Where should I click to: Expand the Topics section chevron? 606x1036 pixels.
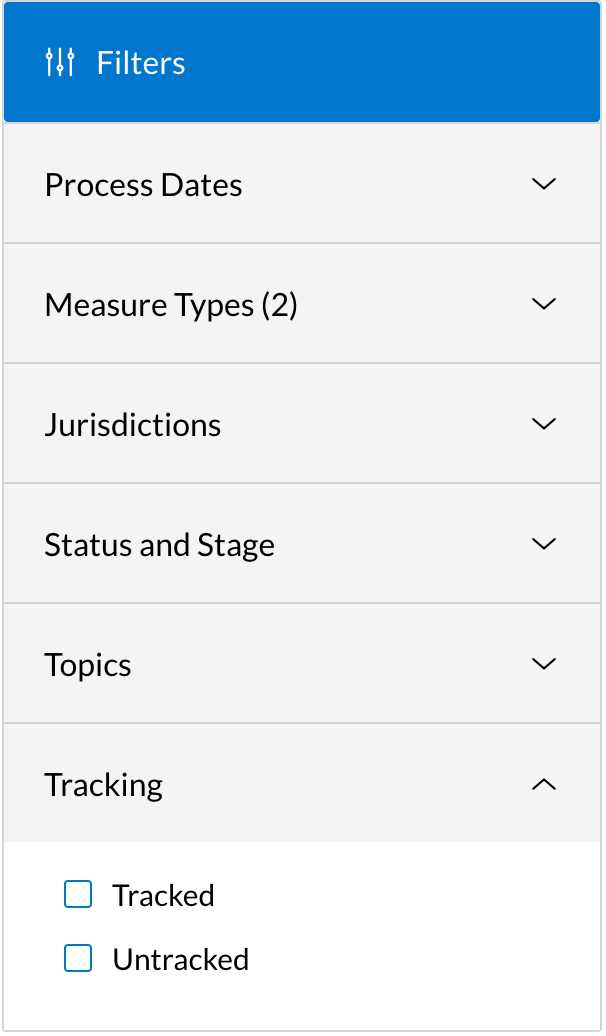point(544,664)
